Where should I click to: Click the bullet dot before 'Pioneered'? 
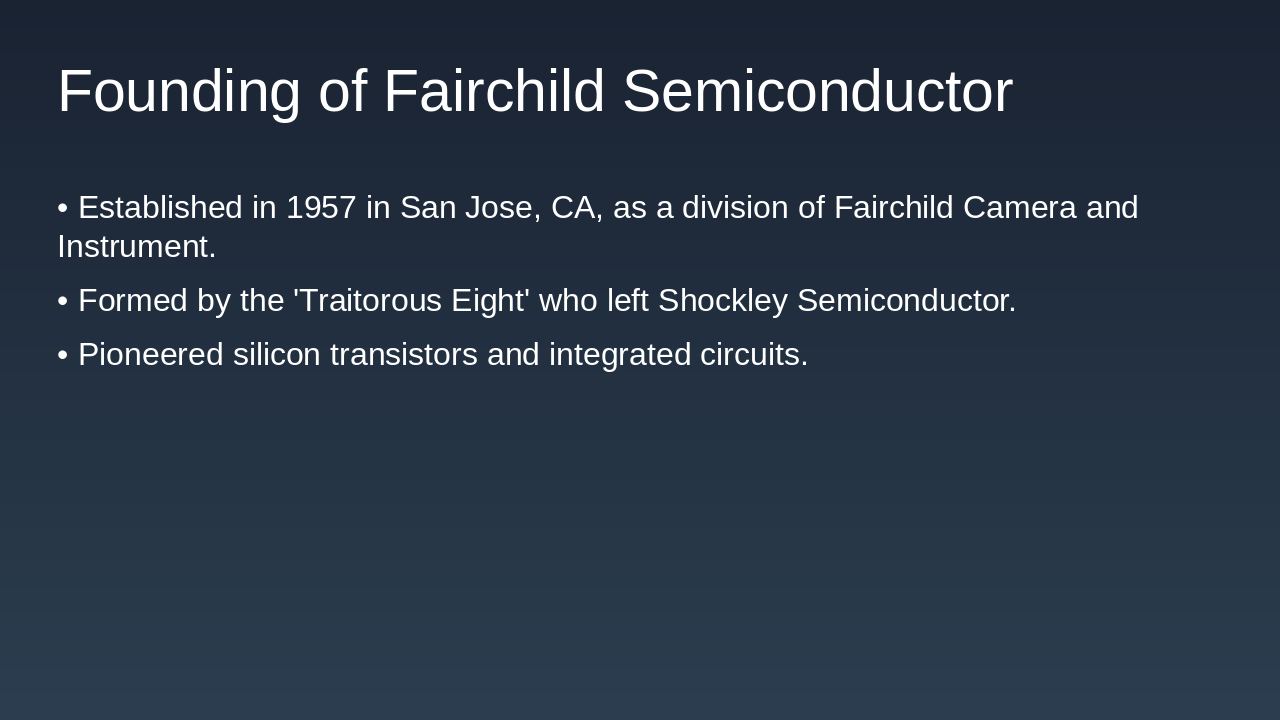63,355
